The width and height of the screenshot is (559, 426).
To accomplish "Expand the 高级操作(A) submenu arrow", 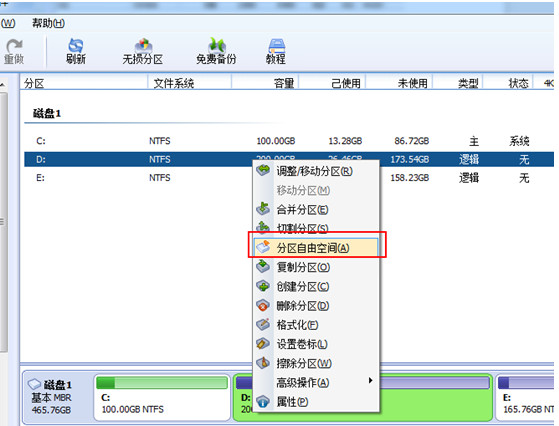I will pos(370,380).
